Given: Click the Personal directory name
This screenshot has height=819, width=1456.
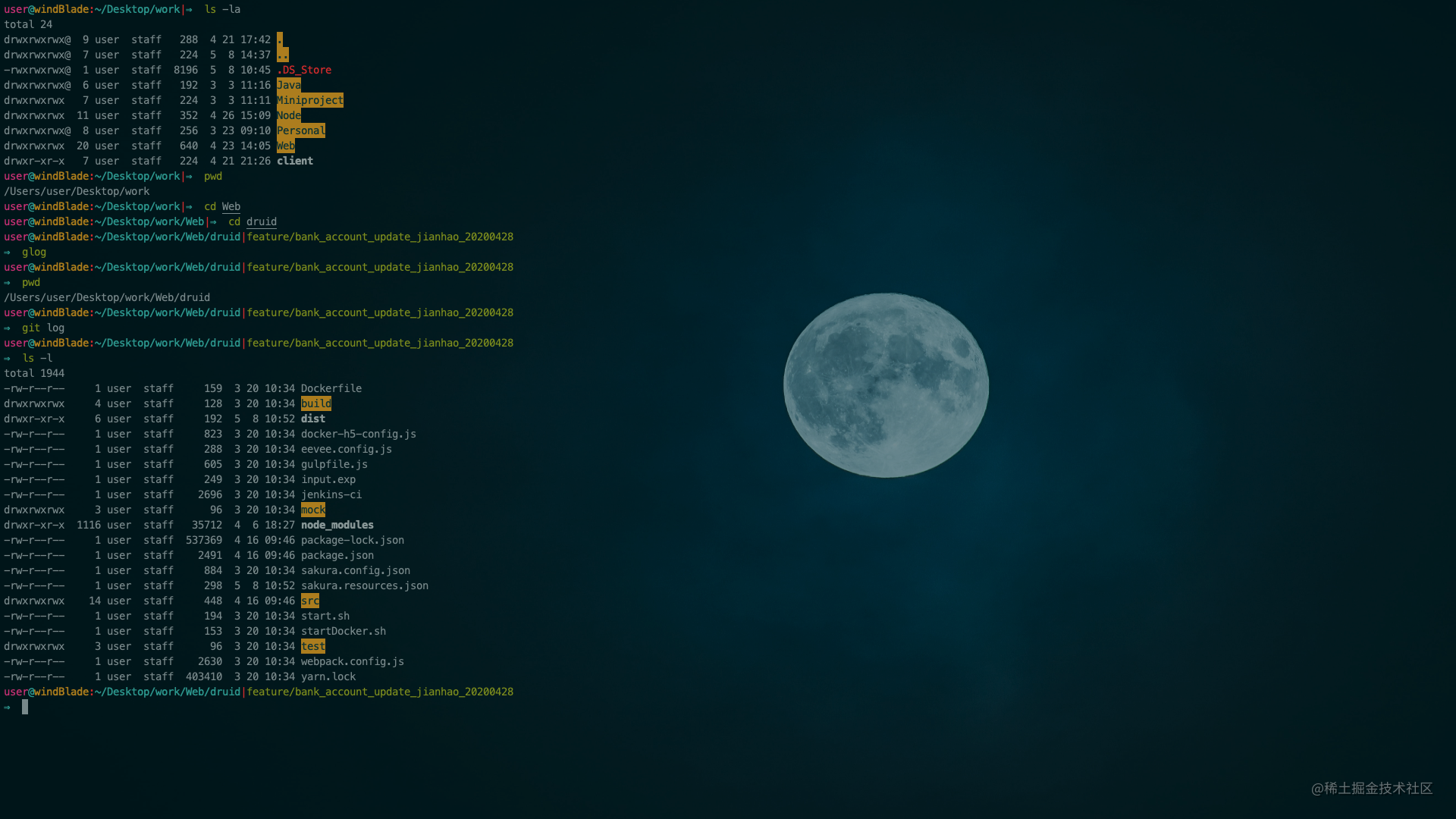Looking at the screenshot, I should (x=301, y=130).
